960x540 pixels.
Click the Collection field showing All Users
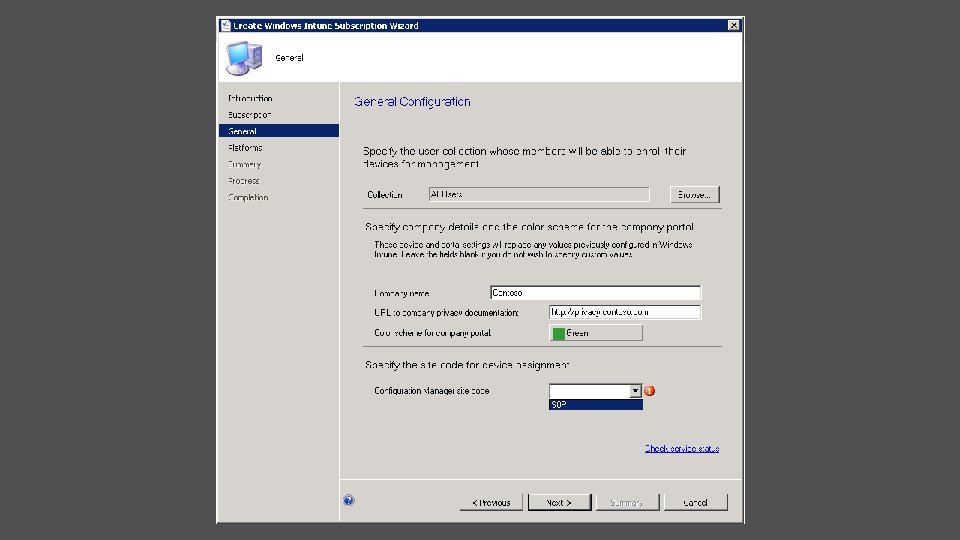point(539,195)
